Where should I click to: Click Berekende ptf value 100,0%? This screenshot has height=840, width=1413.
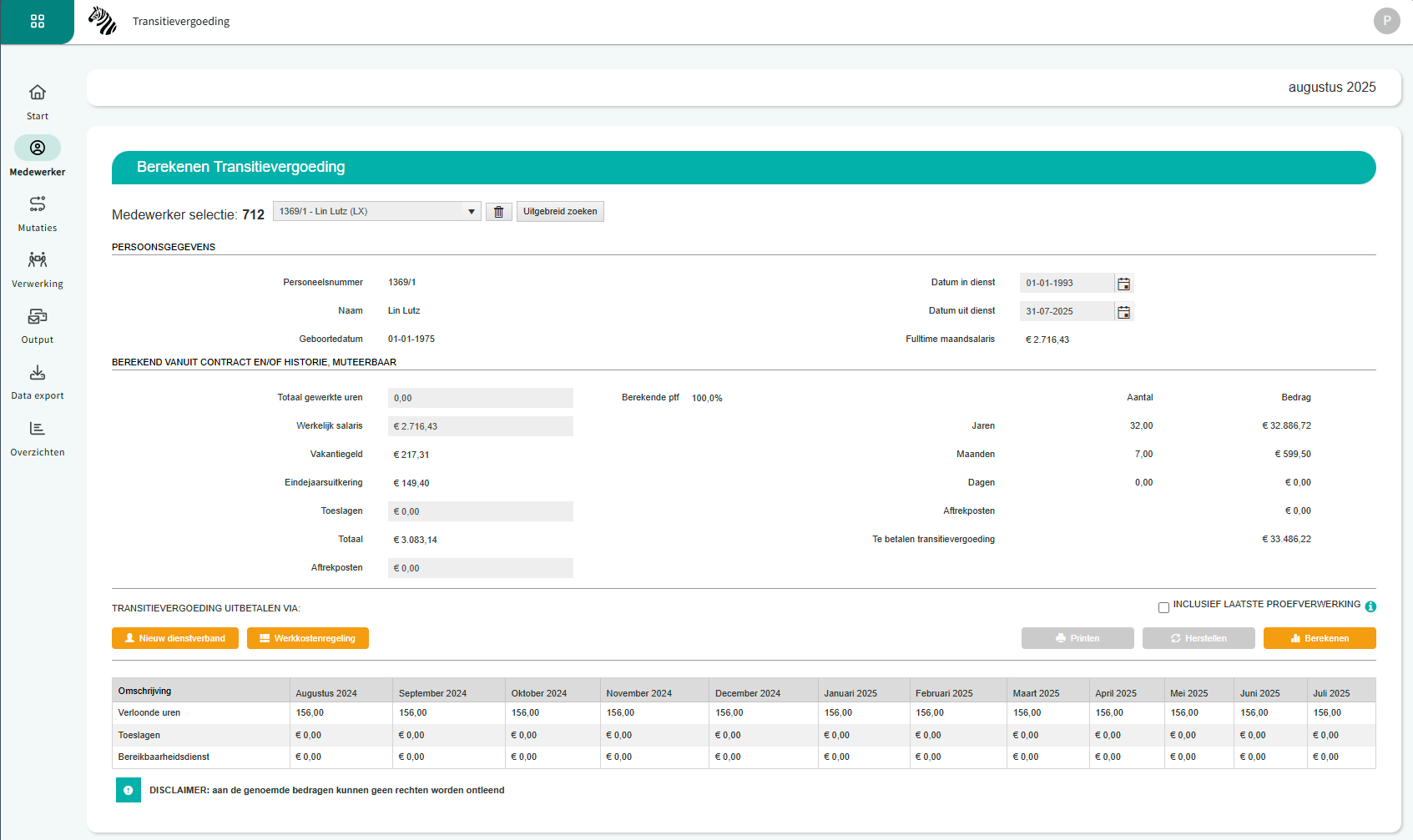click(707, 398)
